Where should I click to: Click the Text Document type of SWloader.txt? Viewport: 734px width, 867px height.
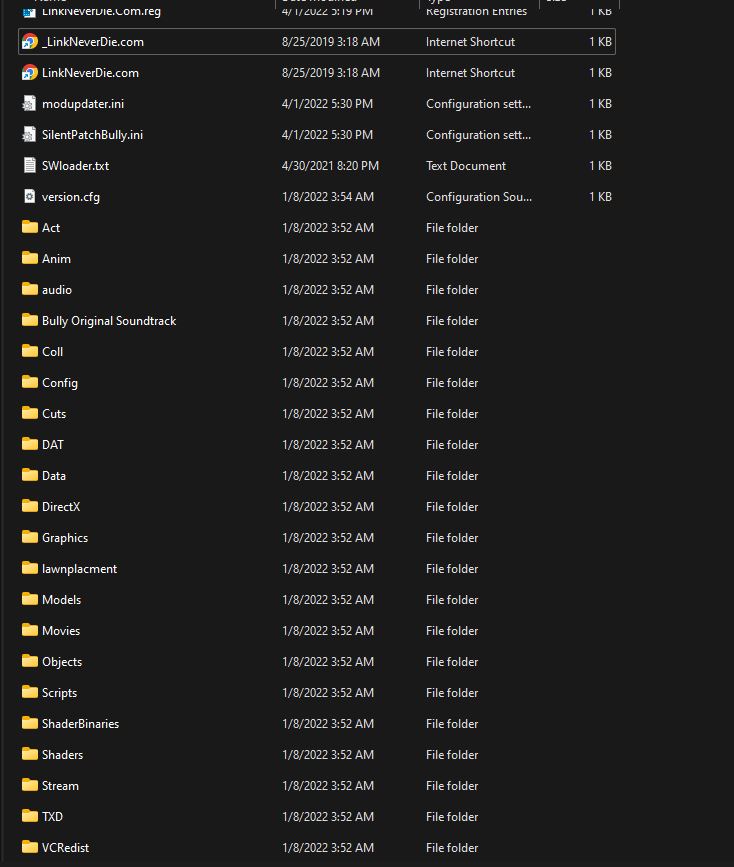pyautogui.click(x=465, y=166)
